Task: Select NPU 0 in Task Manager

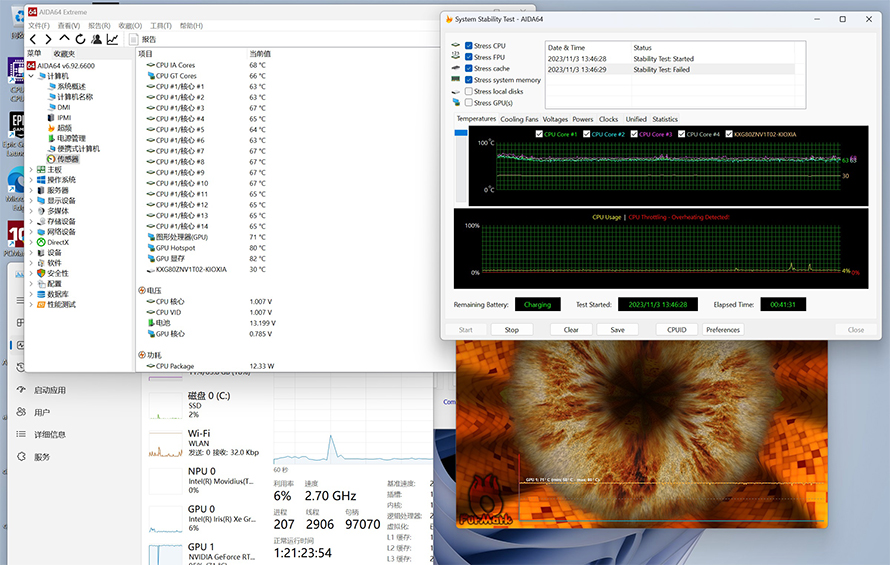Action: tap(207, 480)
